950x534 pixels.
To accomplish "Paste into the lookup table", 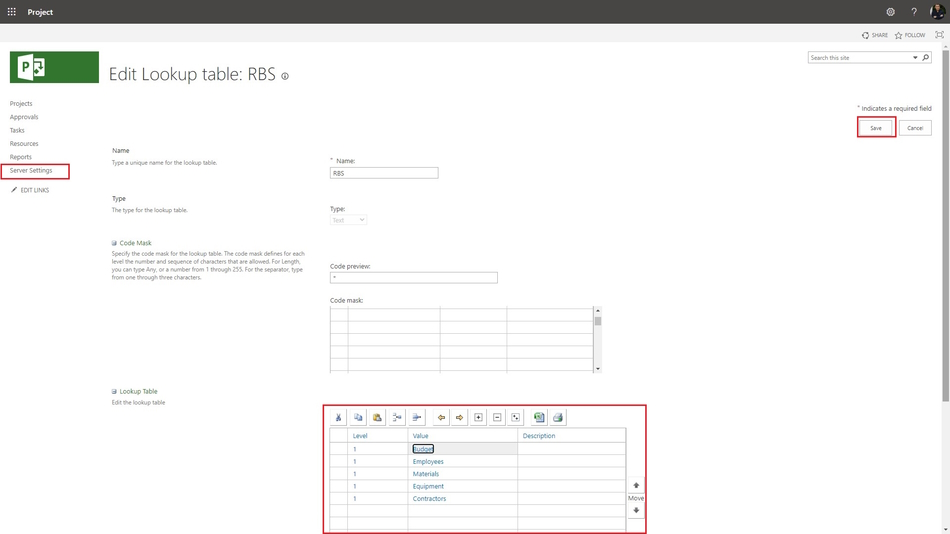I will 377,417.
